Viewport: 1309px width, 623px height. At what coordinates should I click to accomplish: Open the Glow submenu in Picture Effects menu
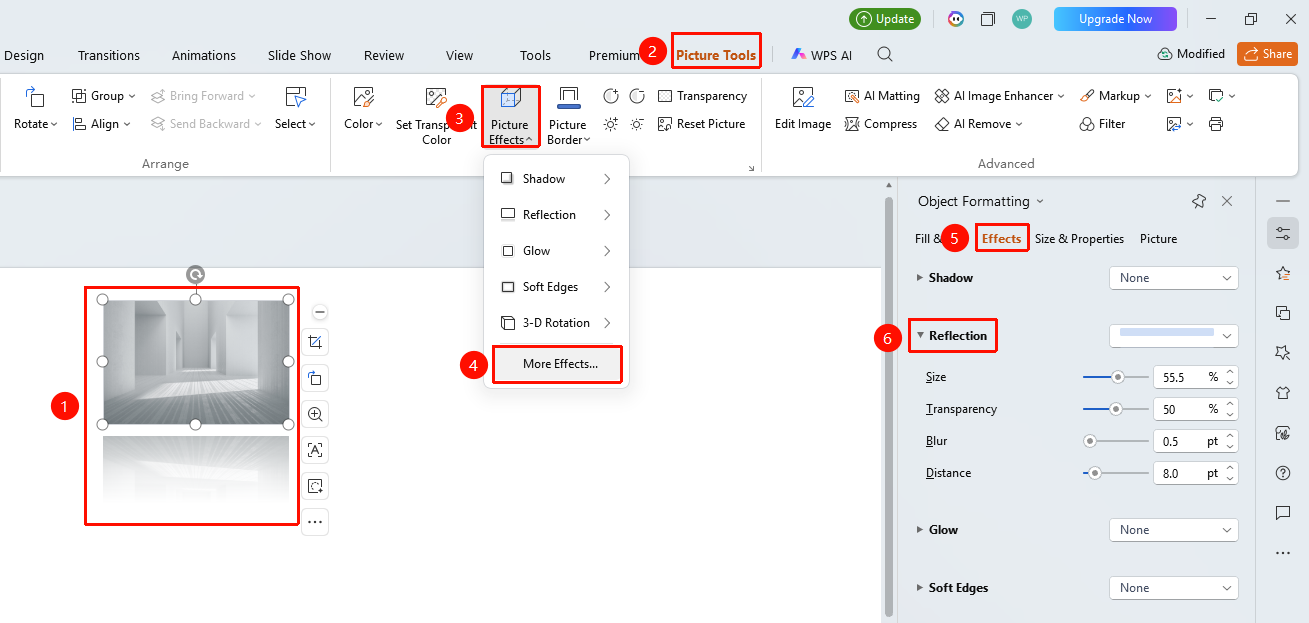pos(556,251)
